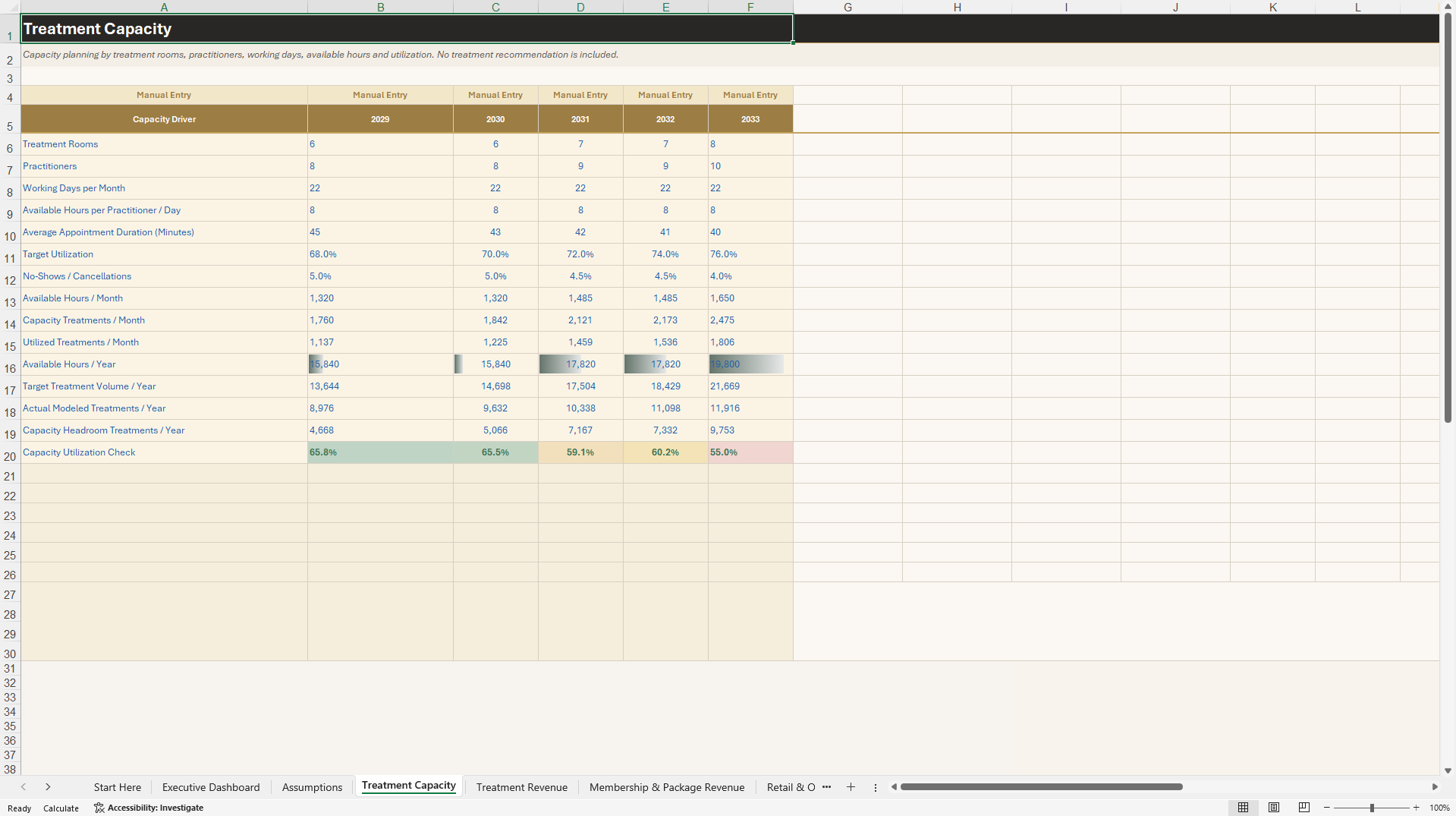
Task: Open the Retail & O sheet tab
Action: 791,787
